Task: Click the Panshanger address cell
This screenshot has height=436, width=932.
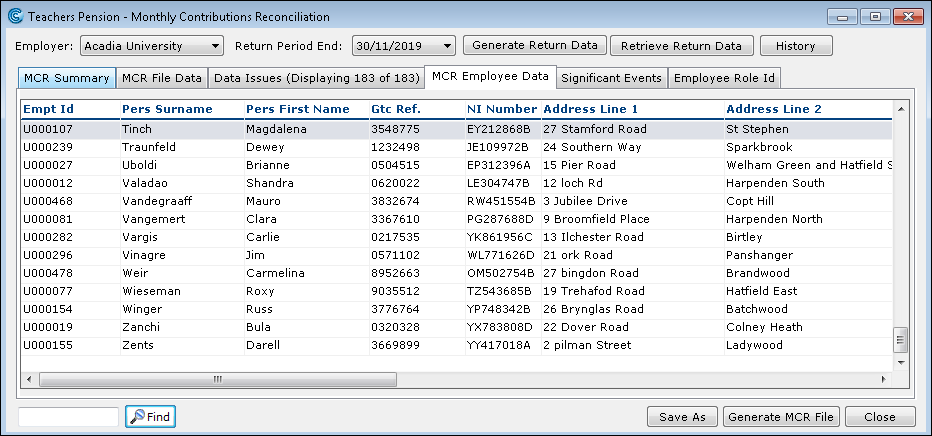Action: click(808, 255)
